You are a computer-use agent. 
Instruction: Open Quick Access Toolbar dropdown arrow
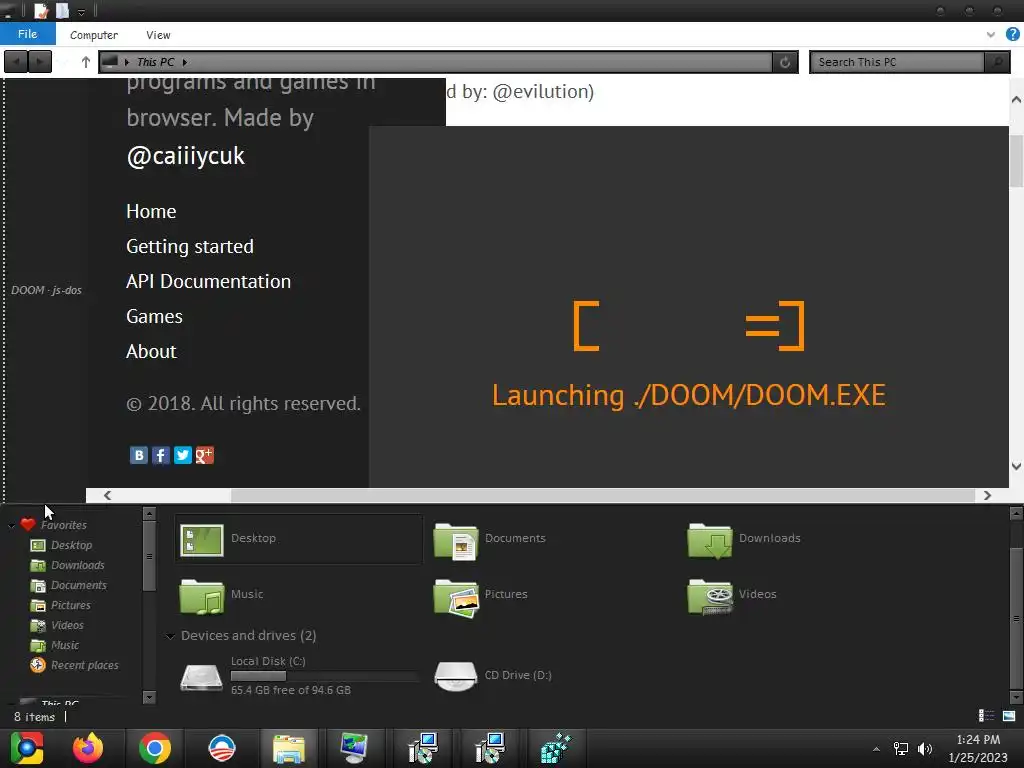[81, 12]
